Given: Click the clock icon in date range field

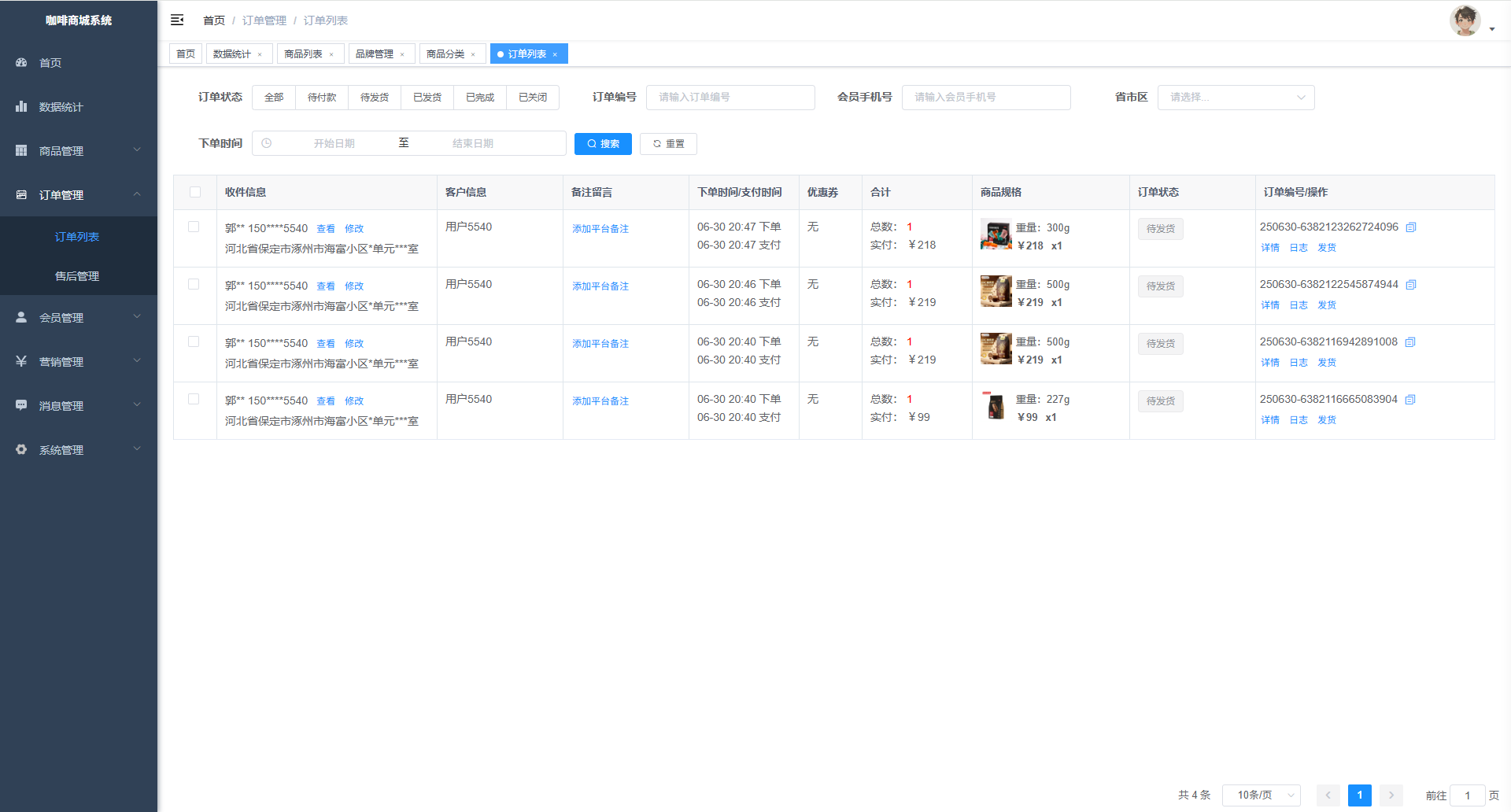Looking at the screenshot, I should coord(267,143).
